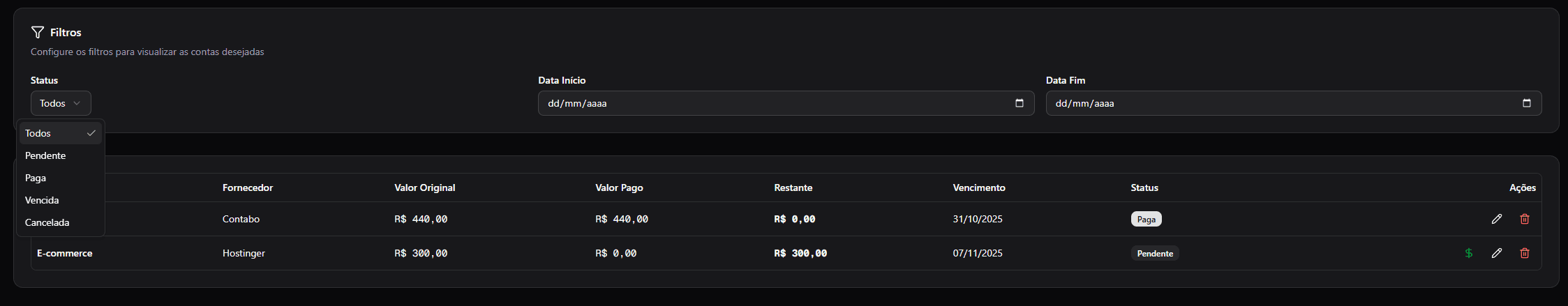Delete the Contabo account with trash icon
This screenshot has height=306, width=1568.
tap(1524, 219)
